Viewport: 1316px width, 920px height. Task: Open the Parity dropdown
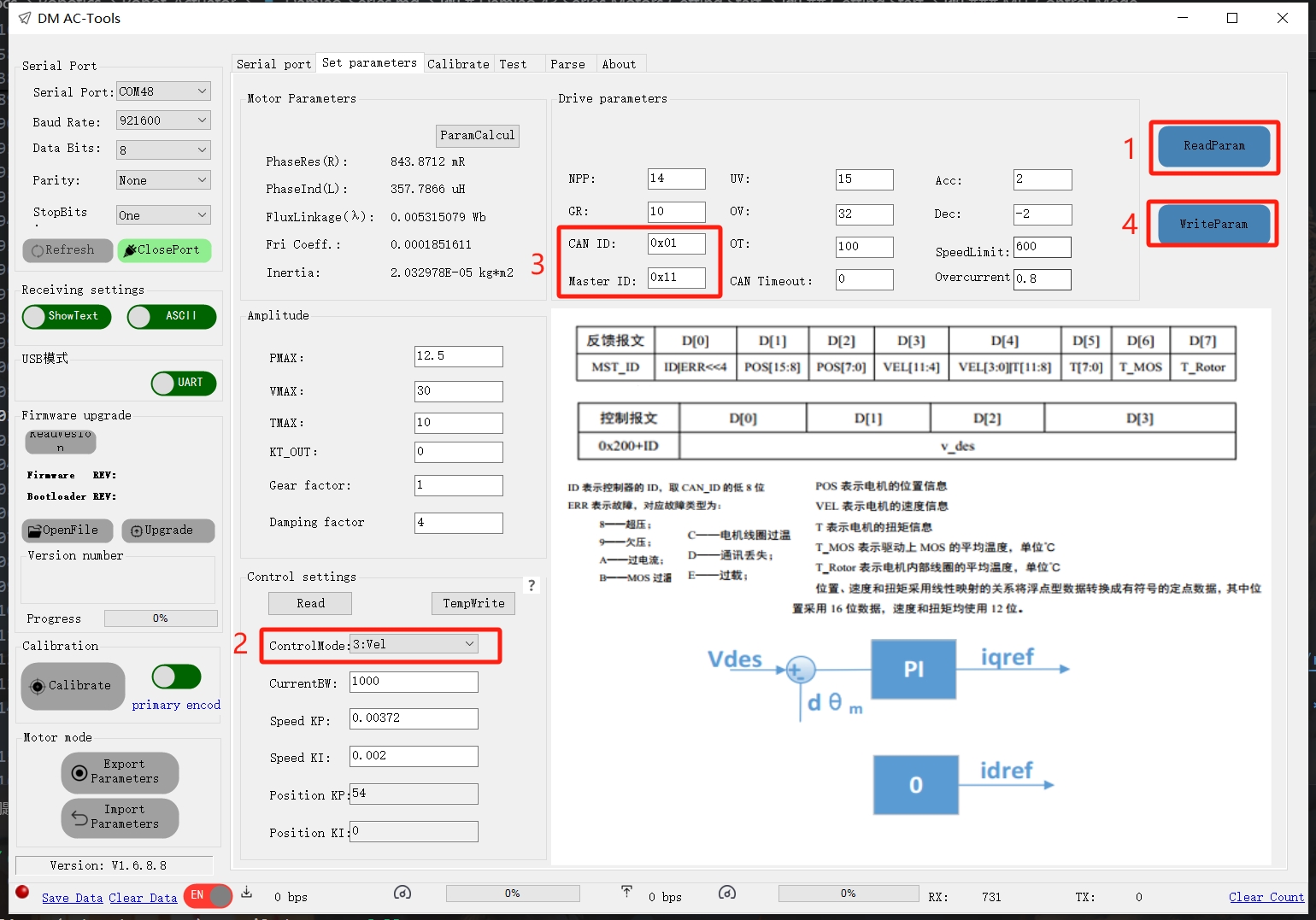coord(163,180)
